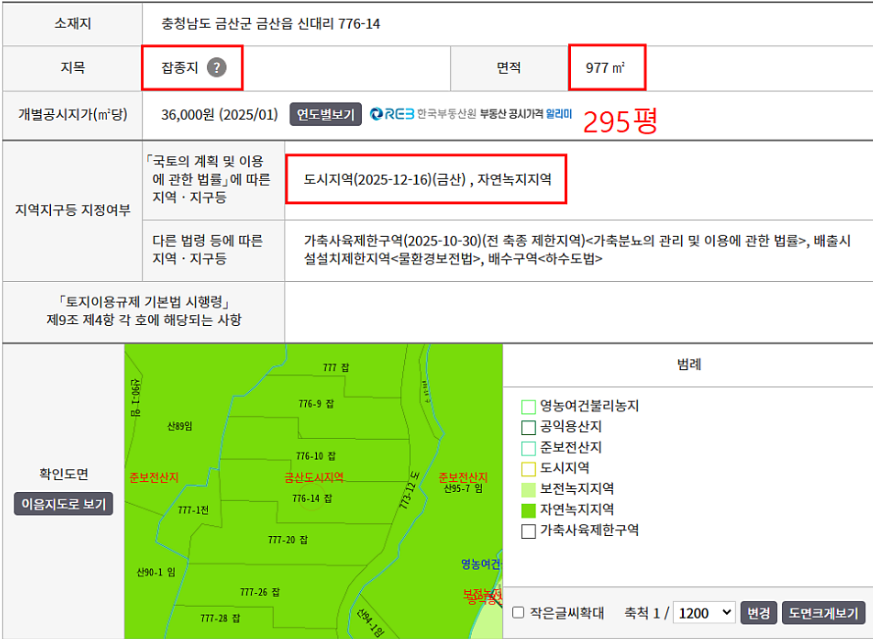Open the 부동산 공시가격 알리미 link

(x=527, y=115)
